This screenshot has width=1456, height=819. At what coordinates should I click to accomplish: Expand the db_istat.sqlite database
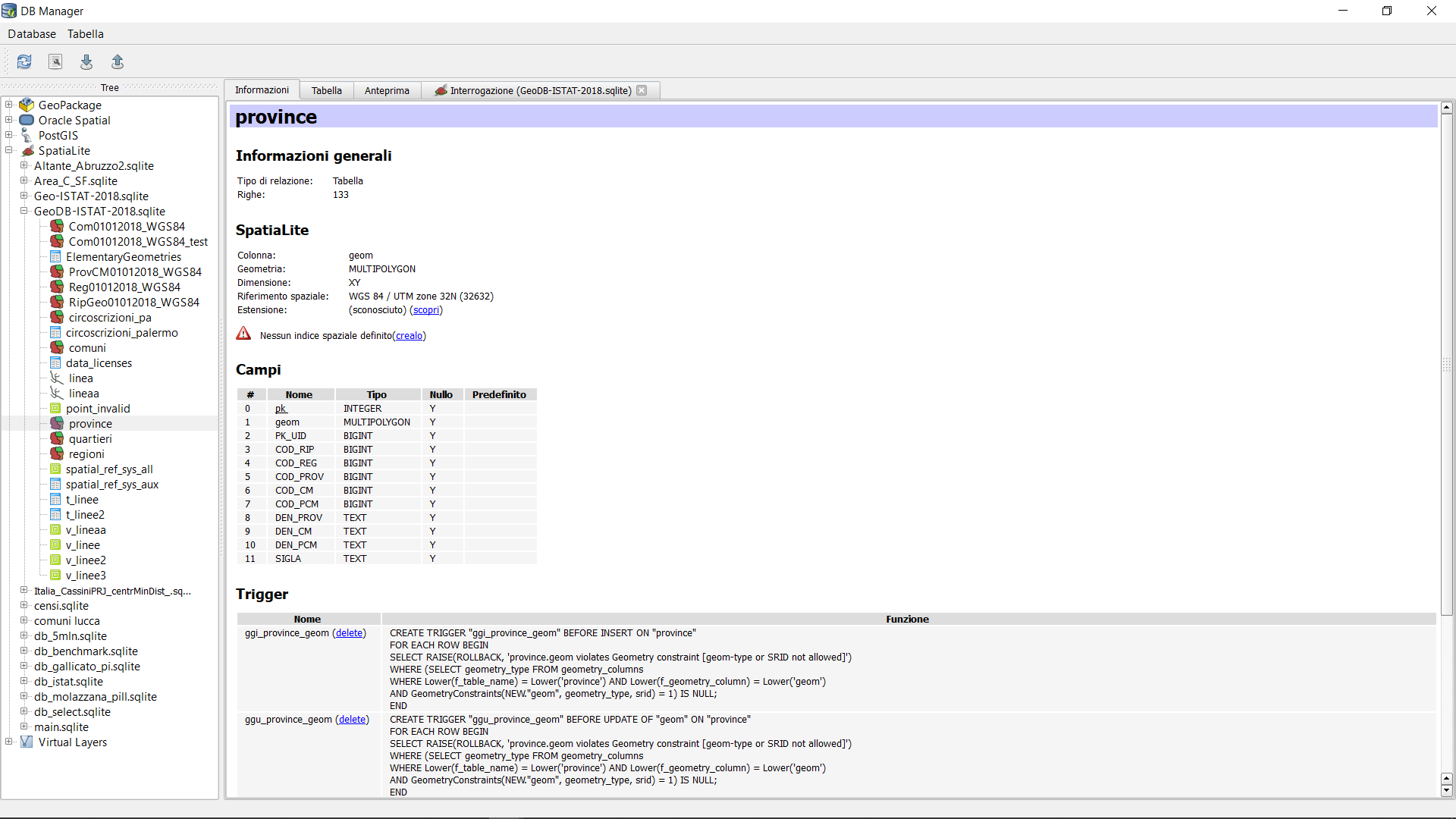pyautogui.click(x=24, y=681)
